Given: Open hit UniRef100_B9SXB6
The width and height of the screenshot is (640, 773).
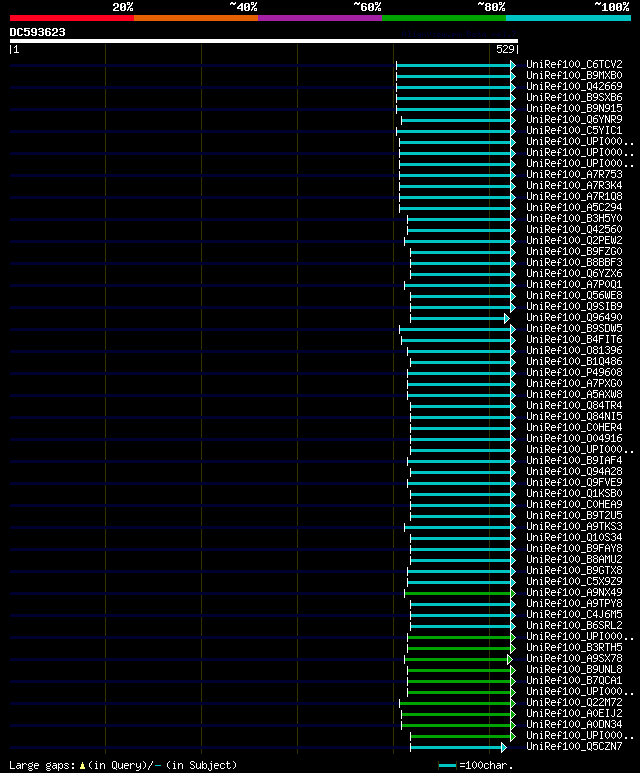Looking at the screenshot, I should pos(574,98).
